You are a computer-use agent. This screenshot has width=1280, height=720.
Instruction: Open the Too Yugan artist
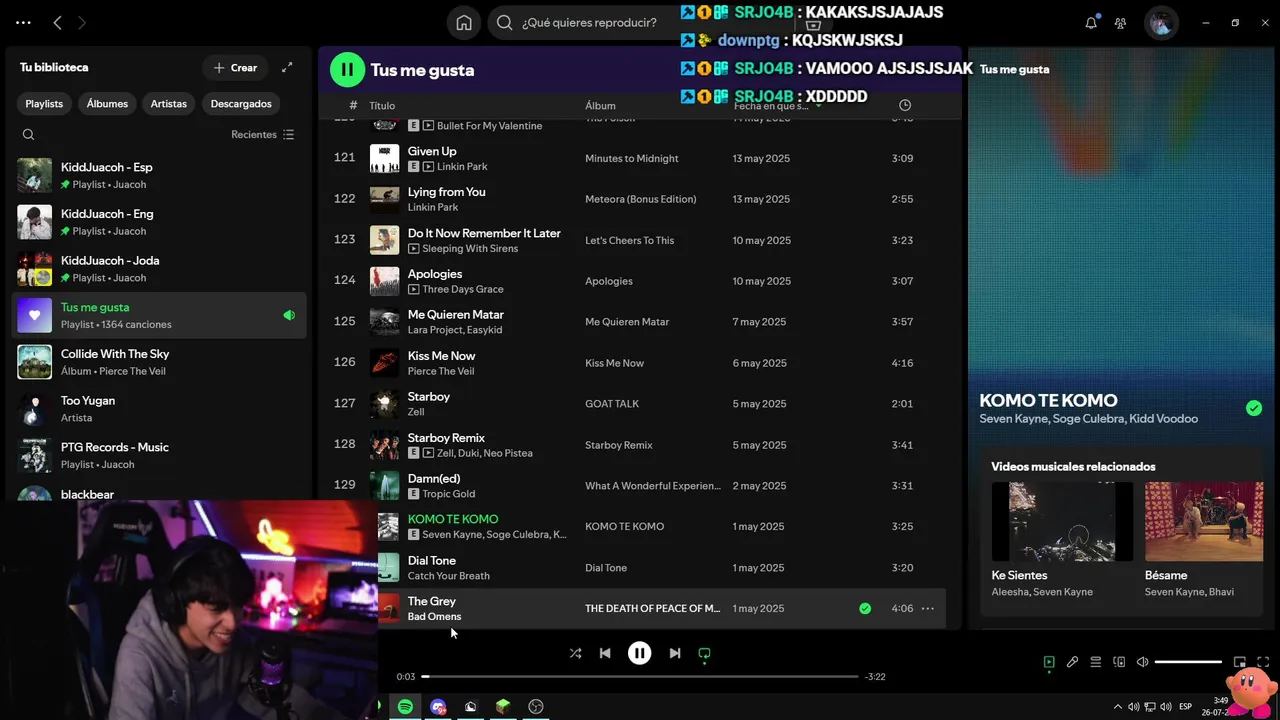[x=159, y=409]
